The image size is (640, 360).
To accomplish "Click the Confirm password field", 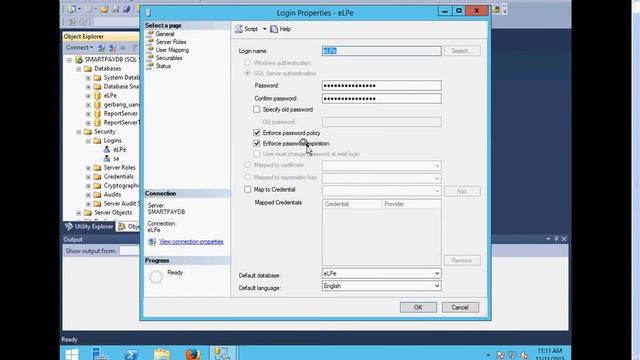I will (x=381, y=98).
